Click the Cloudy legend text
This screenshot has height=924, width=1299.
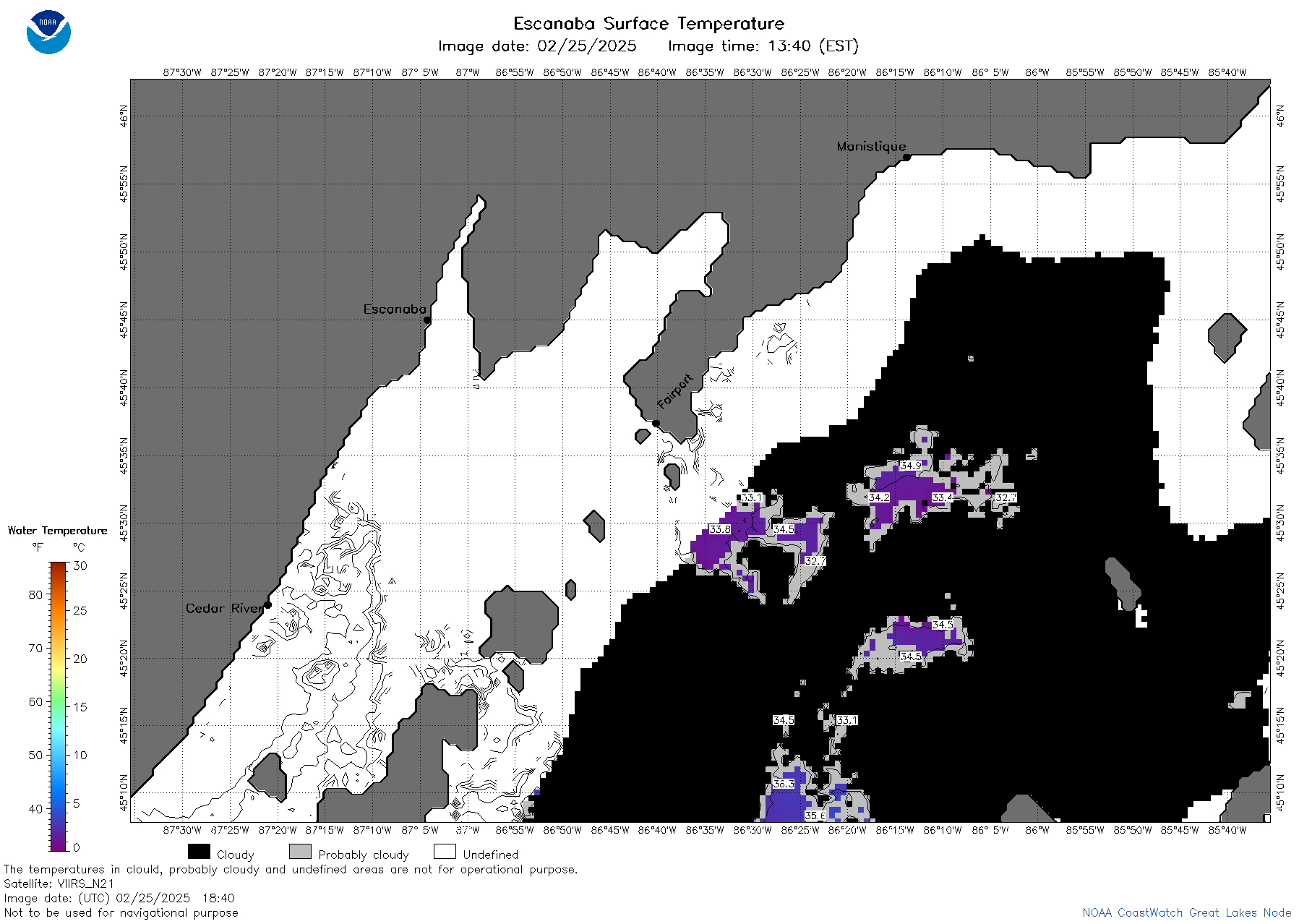[x=236, y=855]
